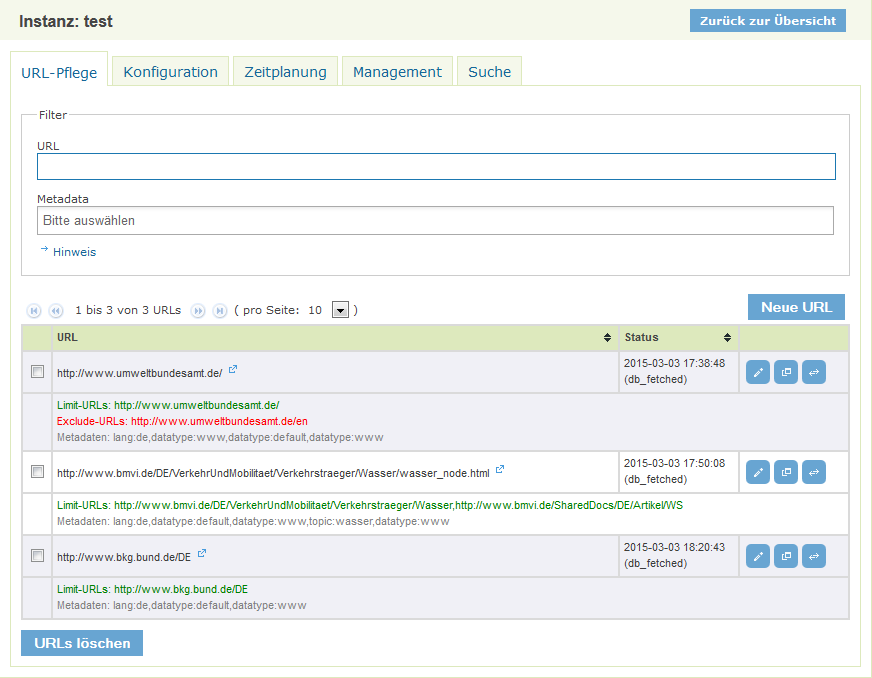Open the pro Seite dropdown
Image resolution: width=872 pixels, height=678 pixels.
[340, 310]
